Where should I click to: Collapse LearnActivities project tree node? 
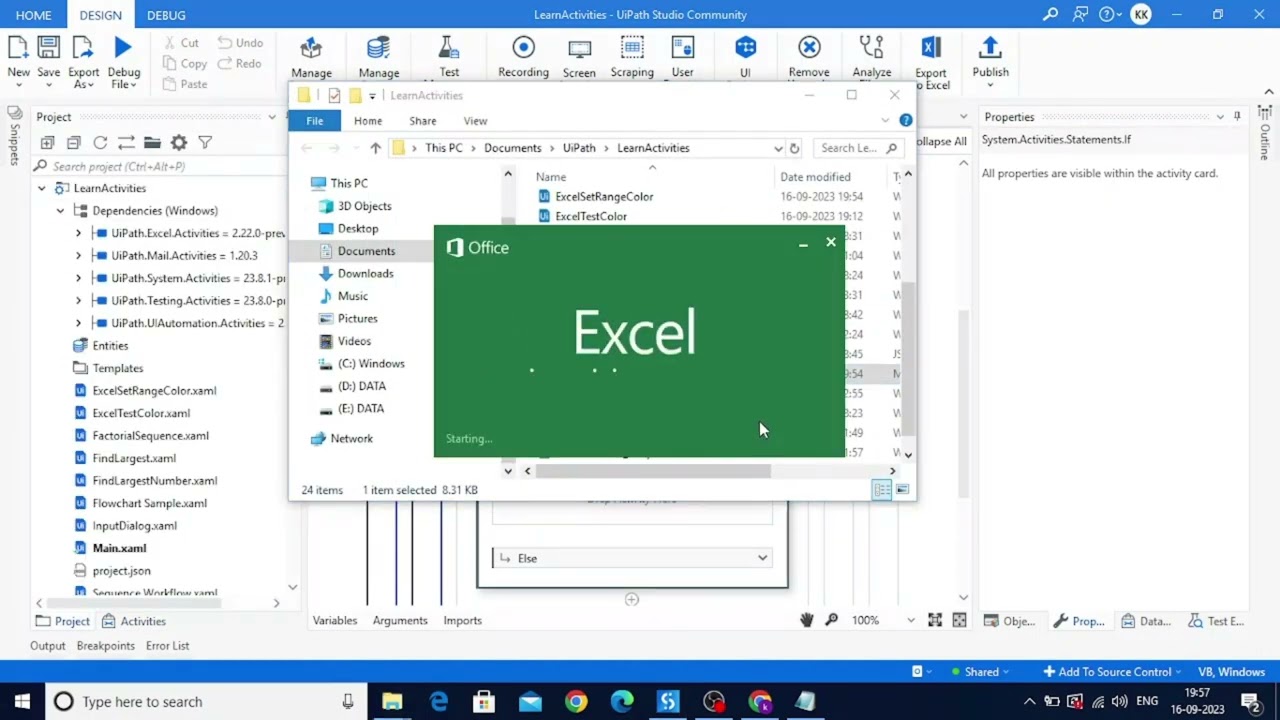point(41,188)
